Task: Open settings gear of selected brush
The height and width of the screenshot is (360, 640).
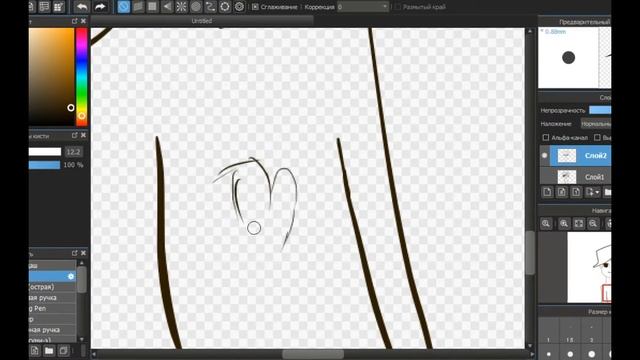Action: point(71,276)
